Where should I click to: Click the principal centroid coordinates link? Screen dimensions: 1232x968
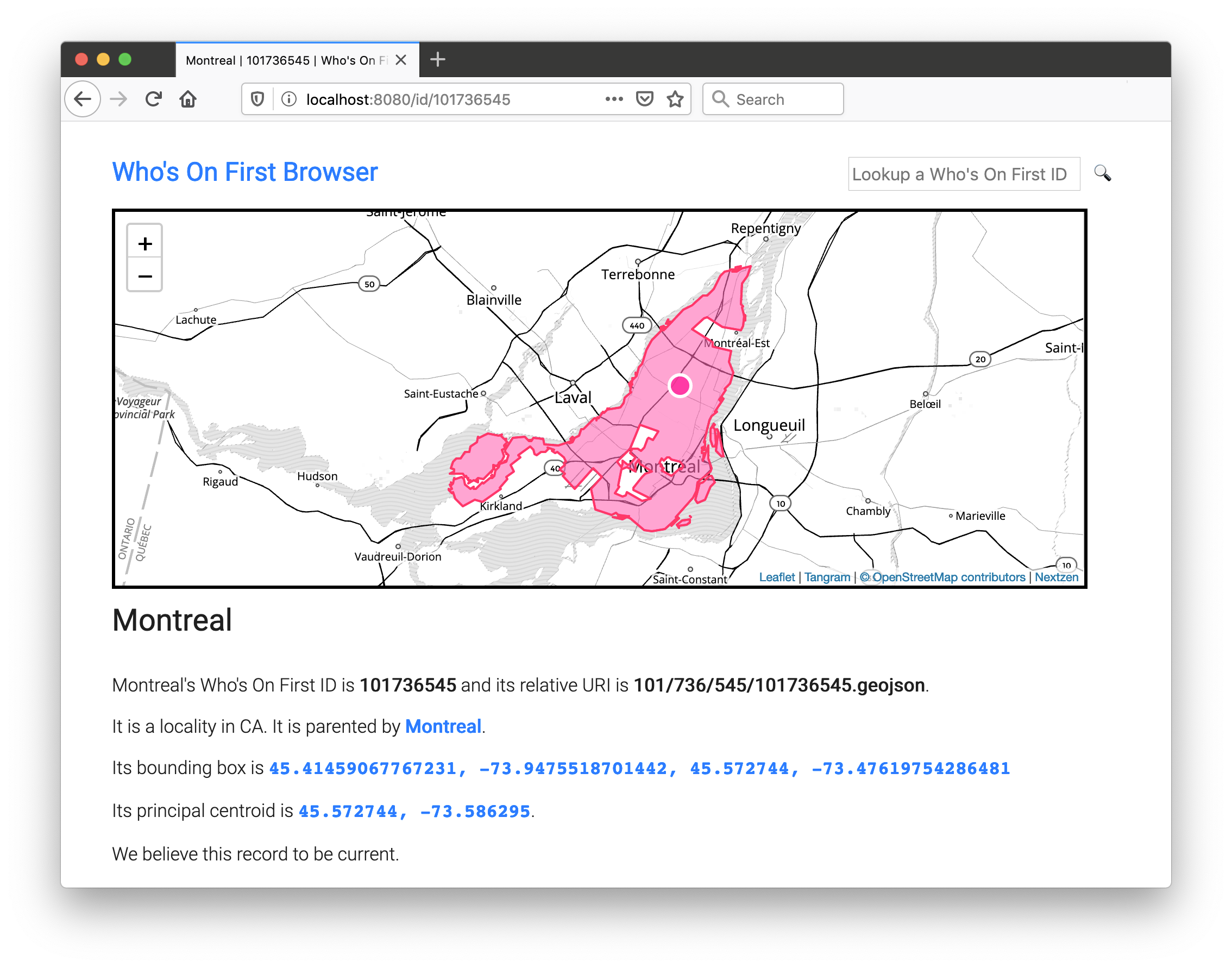(414, 812)
